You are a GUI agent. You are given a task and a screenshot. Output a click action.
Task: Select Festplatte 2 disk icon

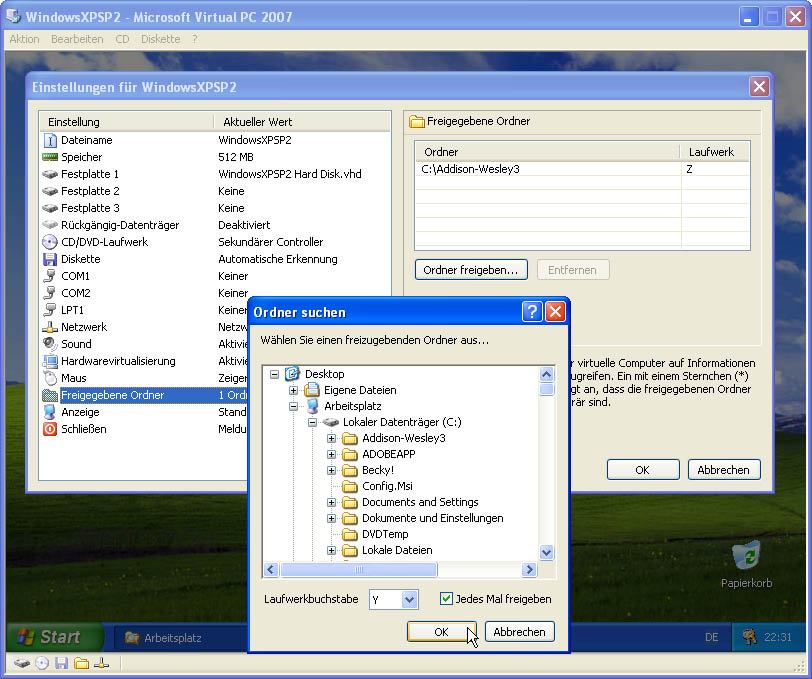[x=50, y=191]
